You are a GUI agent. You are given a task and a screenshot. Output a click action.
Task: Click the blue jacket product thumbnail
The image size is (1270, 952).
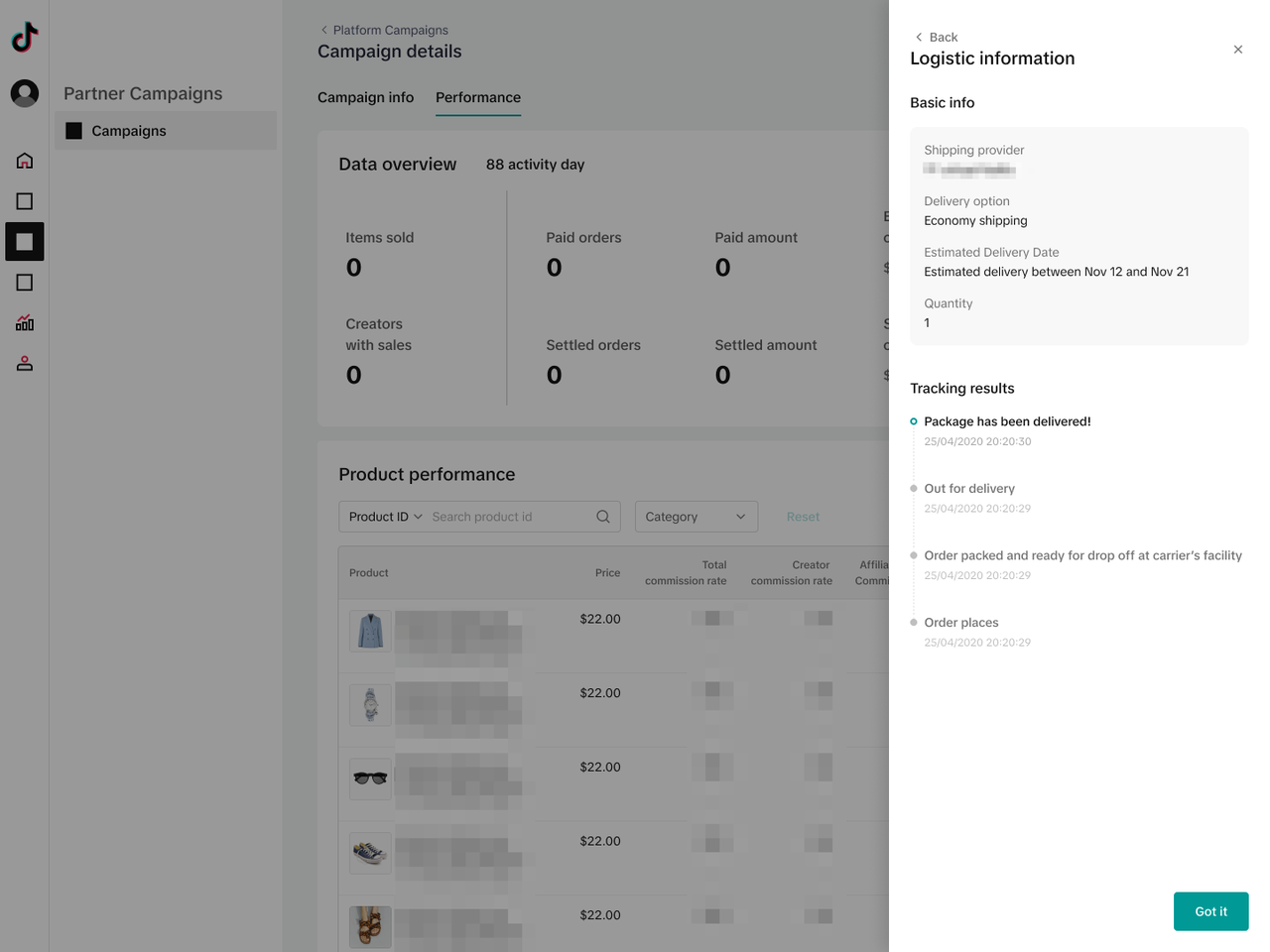pos(370,631)
